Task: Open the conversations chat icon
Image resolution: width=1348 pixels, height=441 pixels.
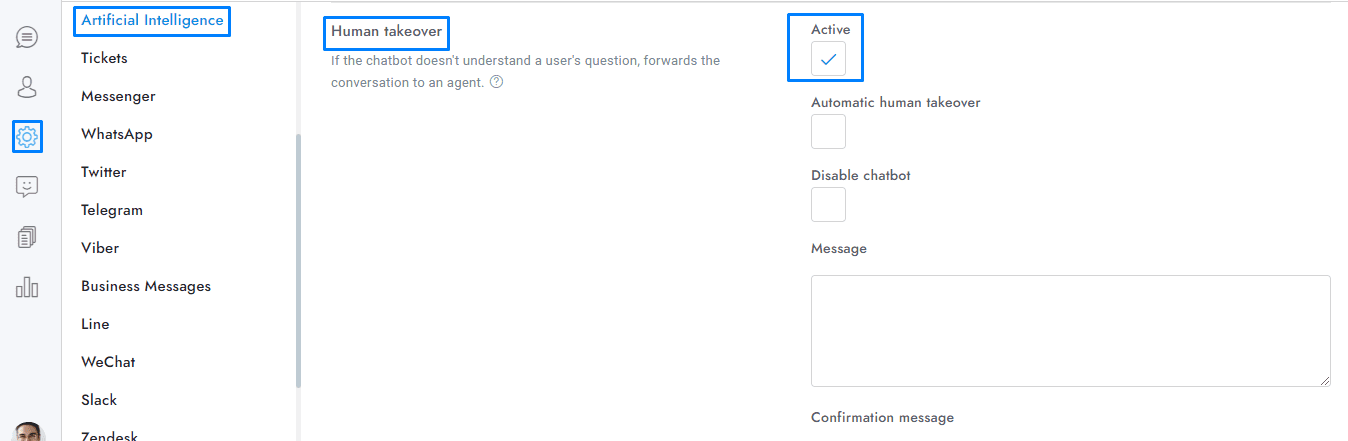Action: (27, 38)
